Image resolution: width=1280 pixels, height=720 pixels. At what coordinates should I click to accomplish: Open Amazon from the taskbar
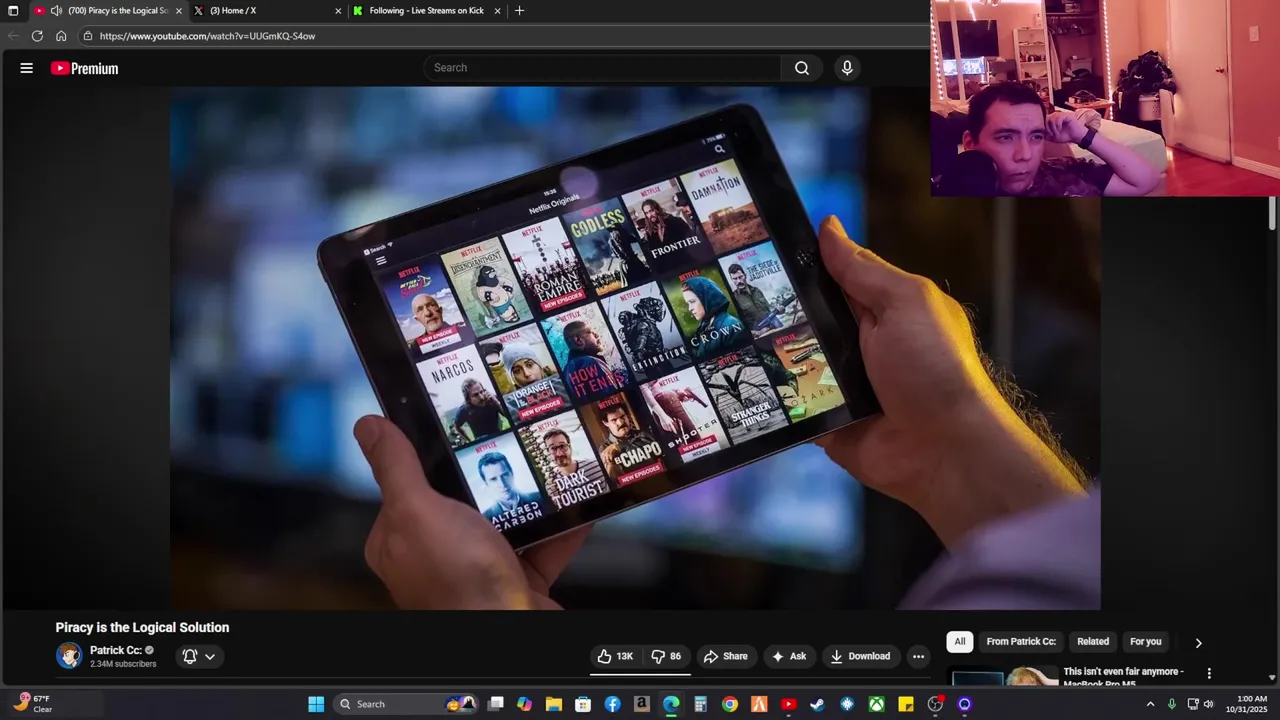[x=642, y=704]
